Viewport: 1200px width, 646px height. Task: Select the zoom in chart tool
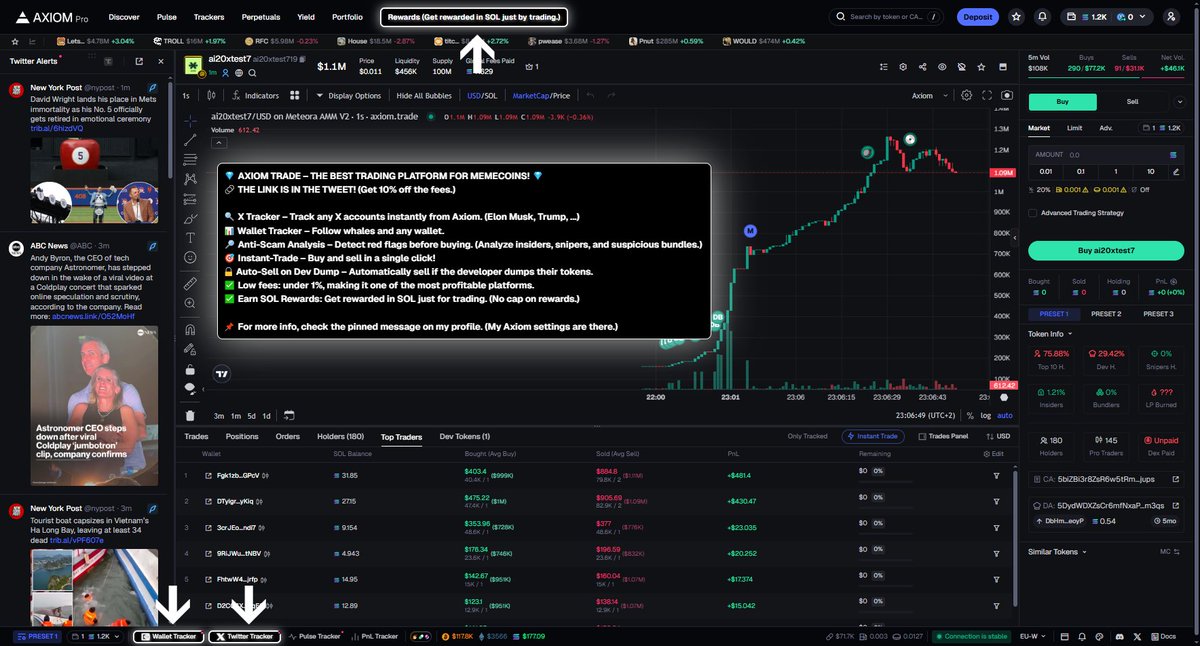click(191, 305)
